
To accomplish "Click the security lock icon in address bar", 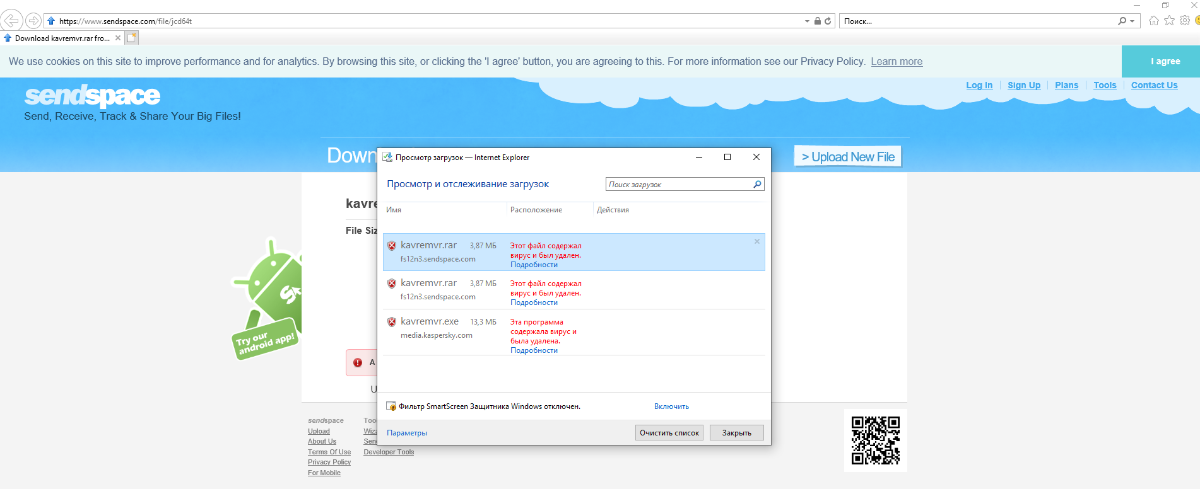I will pos(817,20).
